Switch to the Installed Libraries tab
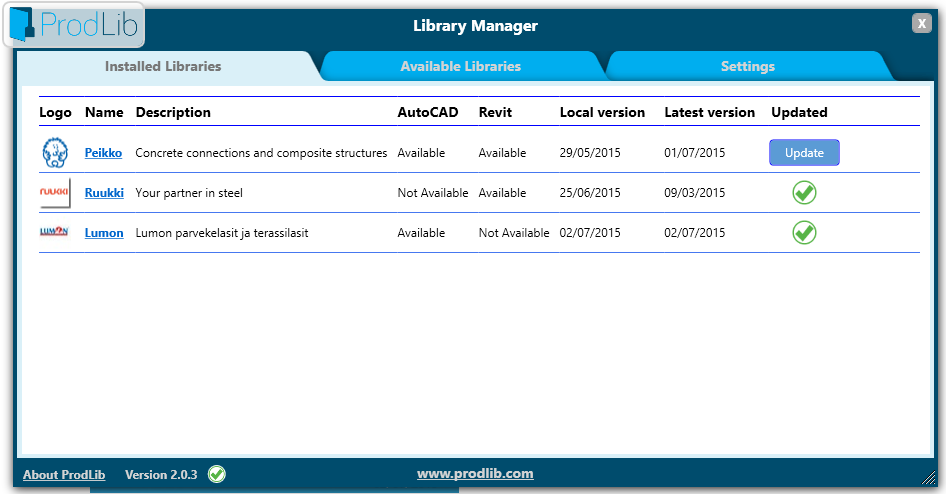This screenshot has height=494, width=946. (x=163, y=66)
